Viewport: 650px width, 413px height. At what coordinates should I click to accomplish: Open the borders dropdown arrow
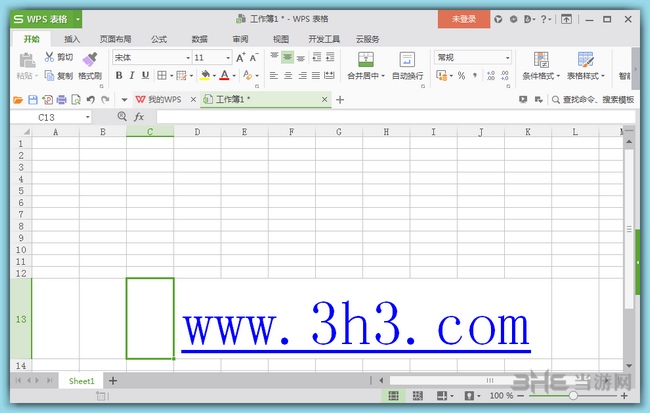click(171, 76)
